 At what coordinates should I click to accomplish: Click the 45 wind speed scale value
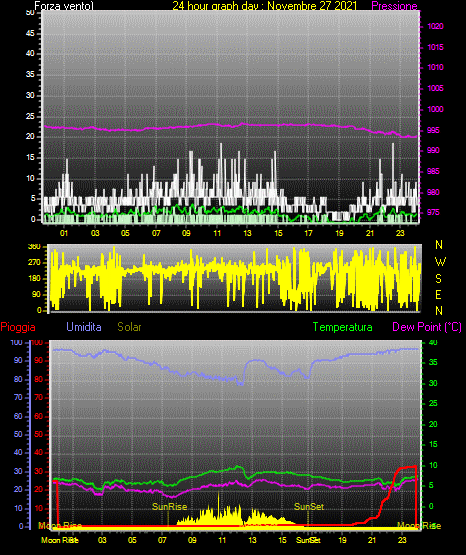[x=30, y=33]
